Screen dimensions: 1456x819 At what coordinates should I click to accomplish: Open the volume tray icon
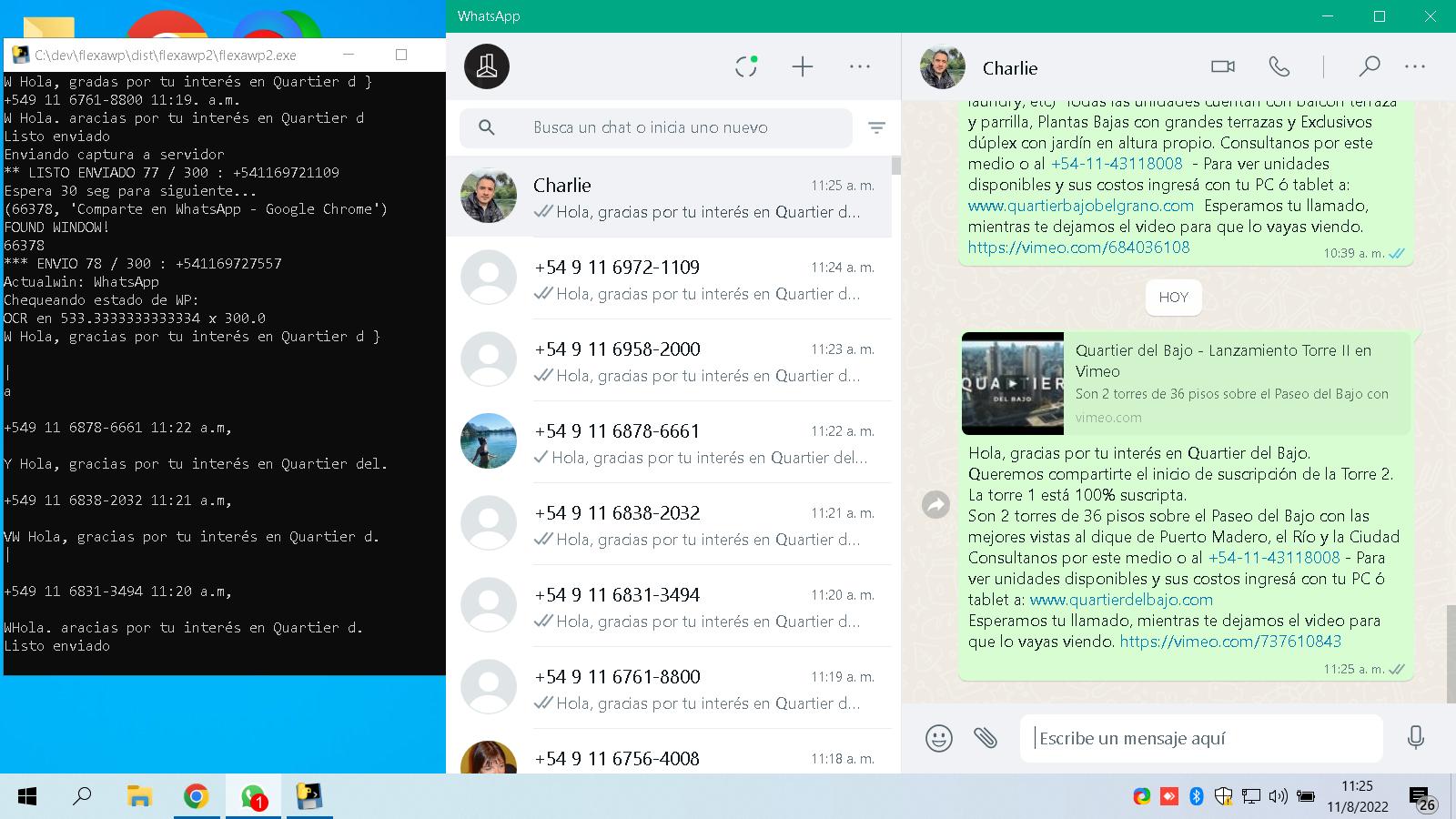pyautogui.click(x=1278, y=797)
